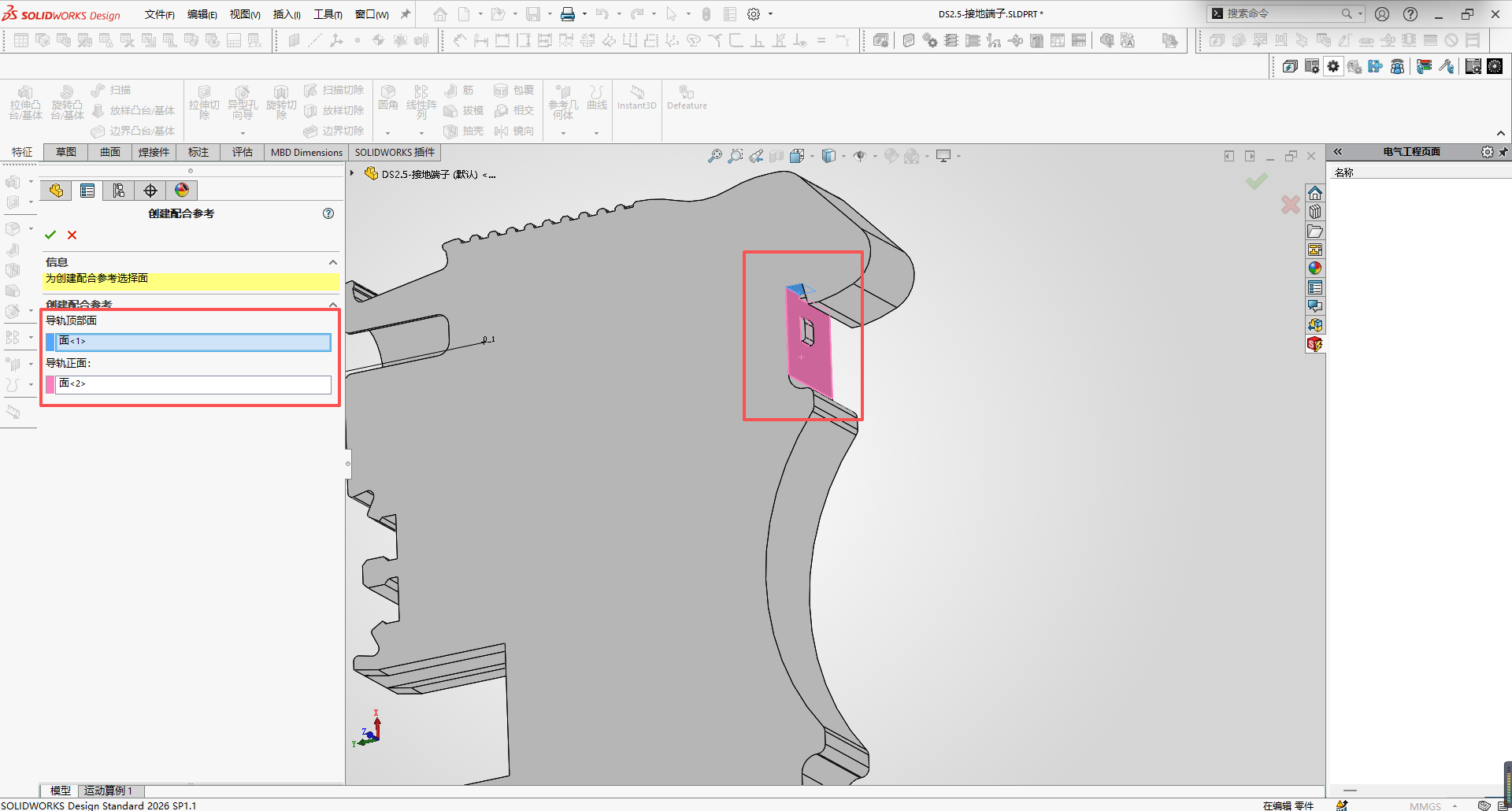Viewport: 1512px width, 811px height.
Task: Confirm with the green checkmark OK button
Action: tap(50, 235)
